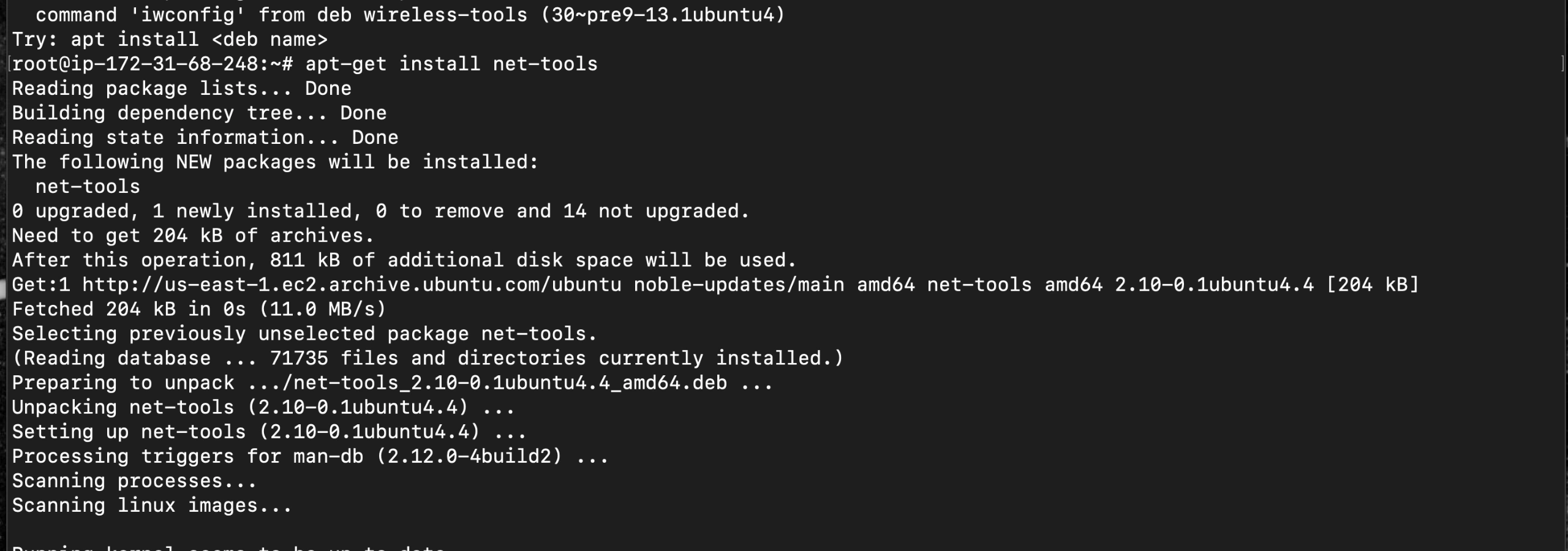Click the net-tools_2.10-0.1ubuntu4.4_amd64.deb filename
This screenshot has height=551, width=1568.
coord(510,383)
